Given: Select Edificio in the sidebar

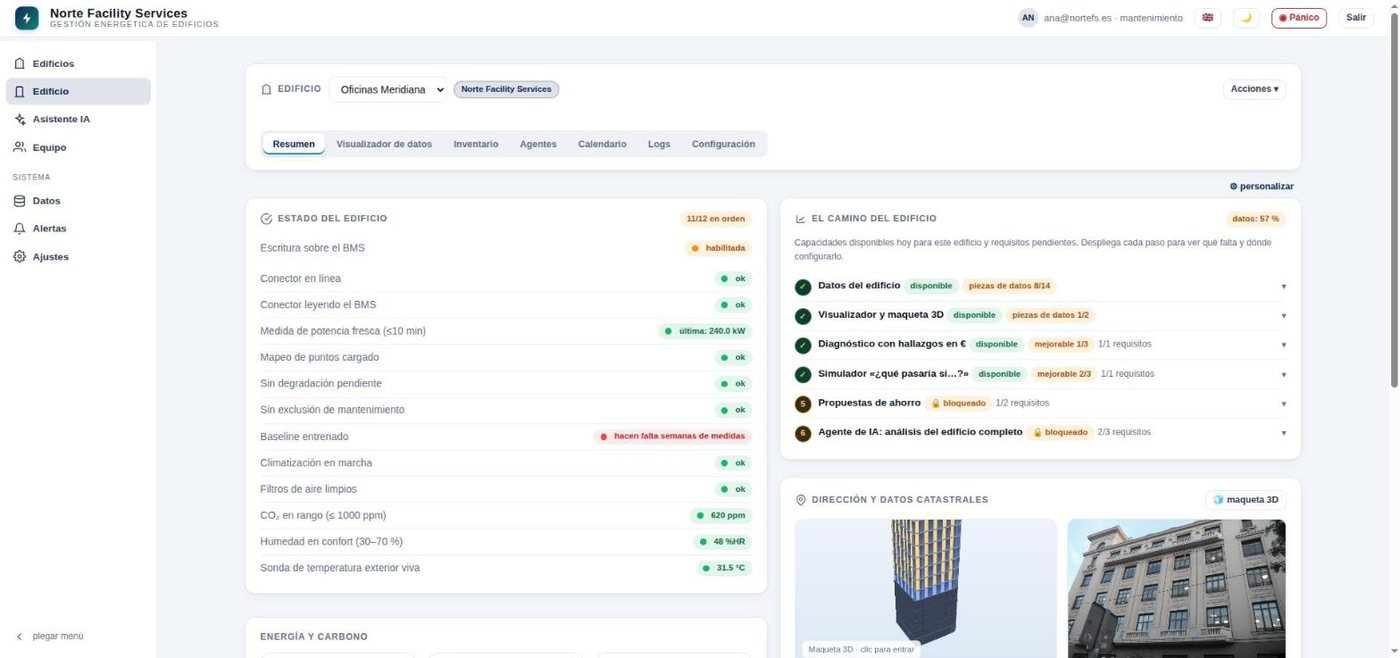Looking at the screenshot, I should click(x=78, y=91).
